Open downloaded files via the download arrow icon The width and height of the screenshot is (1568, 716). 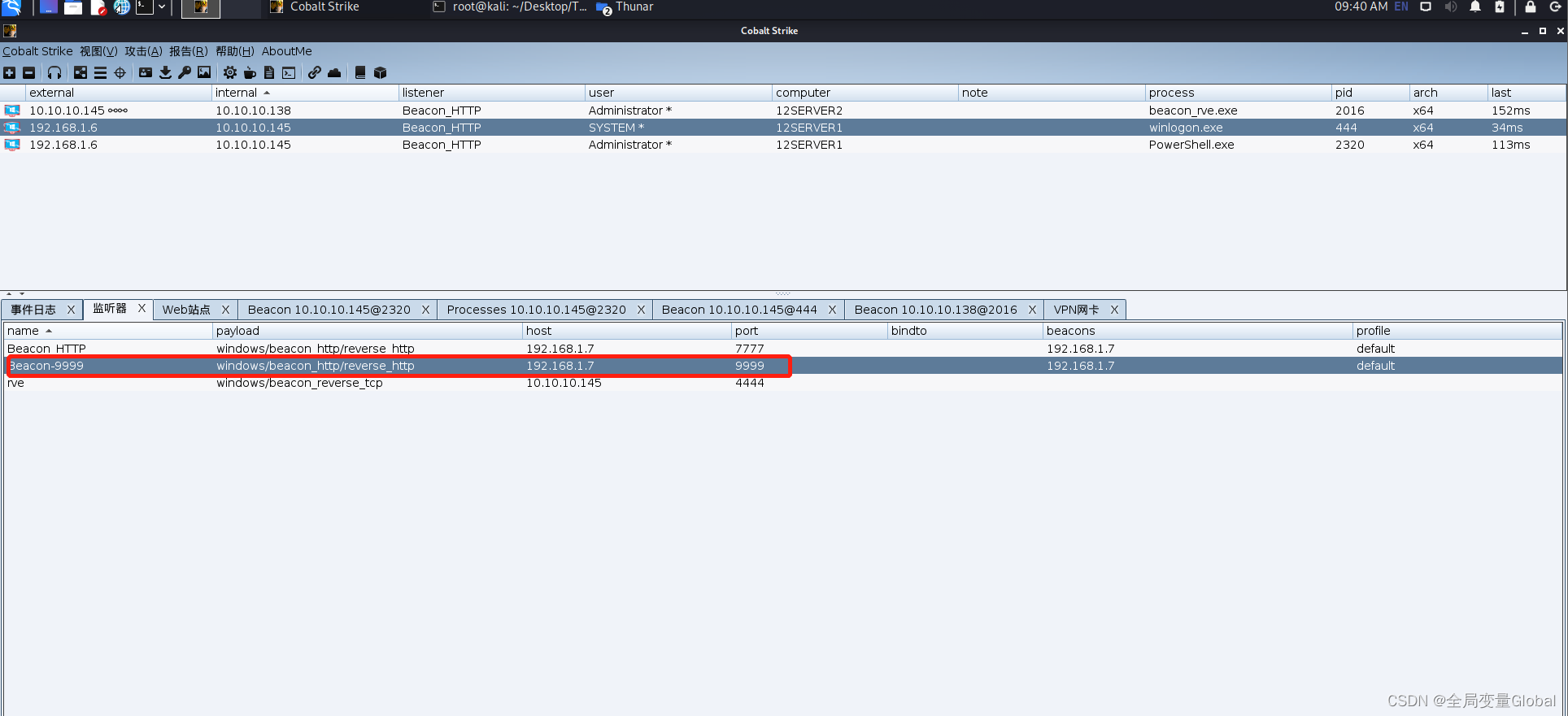(165, 73)
